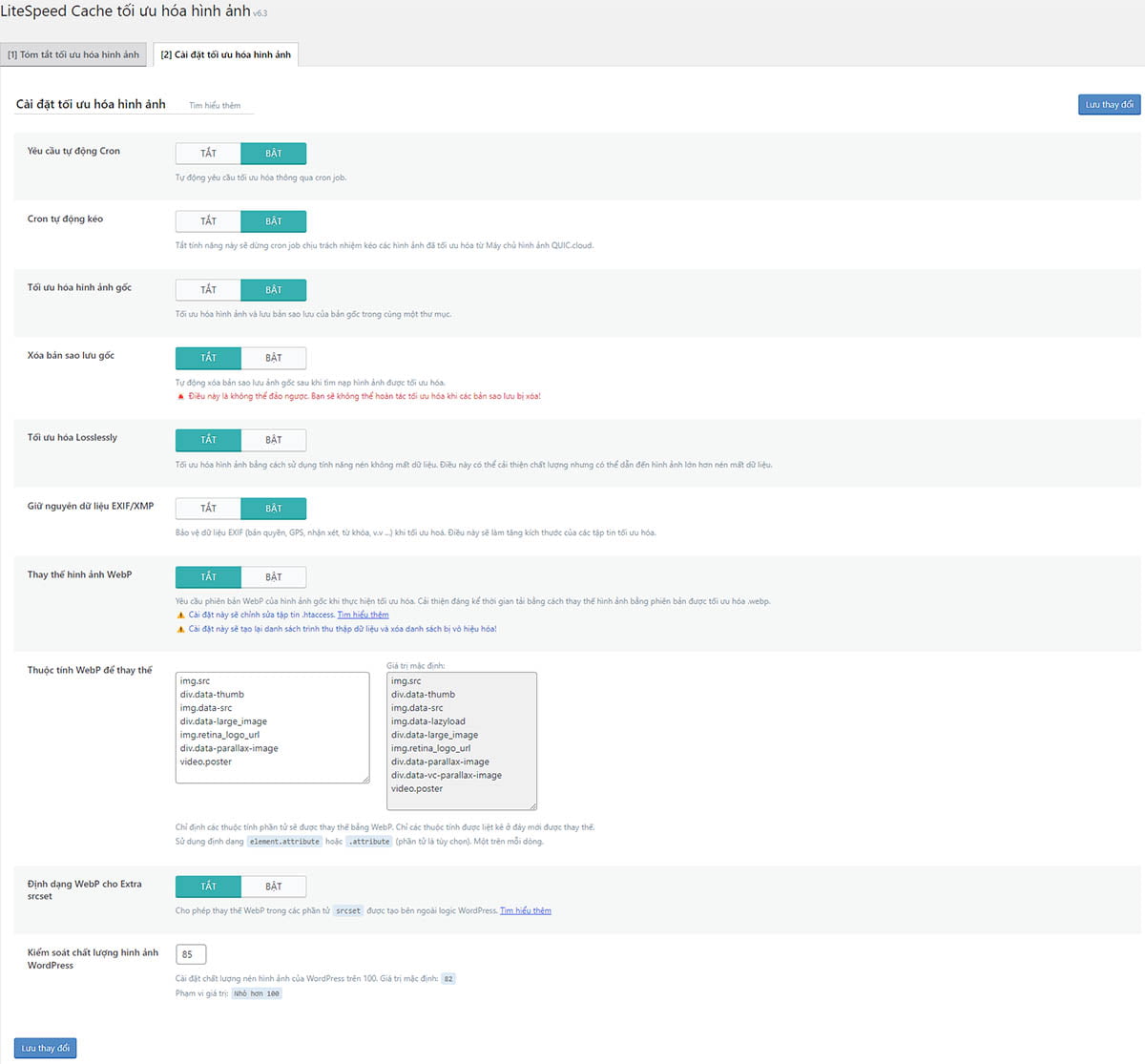
Task: Click the element.attribute code tag
Action: coord(284,842)
